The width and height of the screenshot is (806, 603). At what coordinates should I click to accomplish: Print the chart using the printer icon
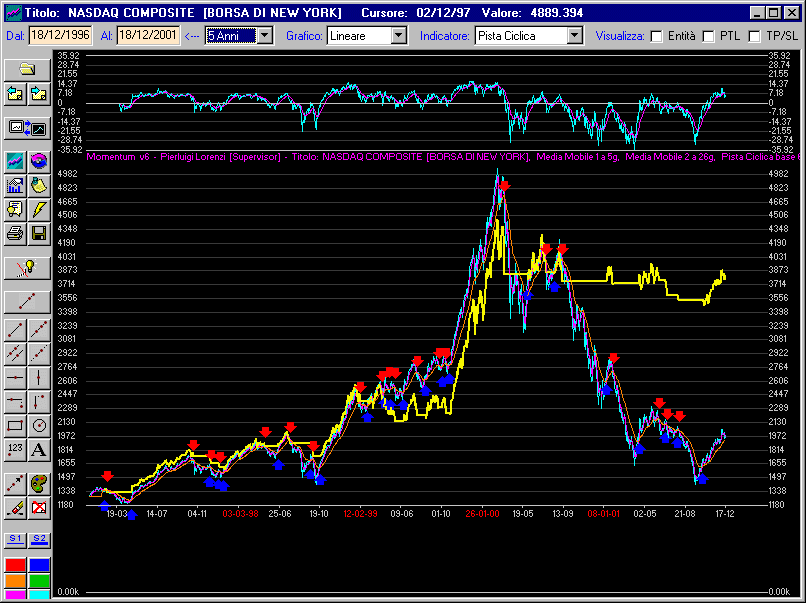point(15,233)
